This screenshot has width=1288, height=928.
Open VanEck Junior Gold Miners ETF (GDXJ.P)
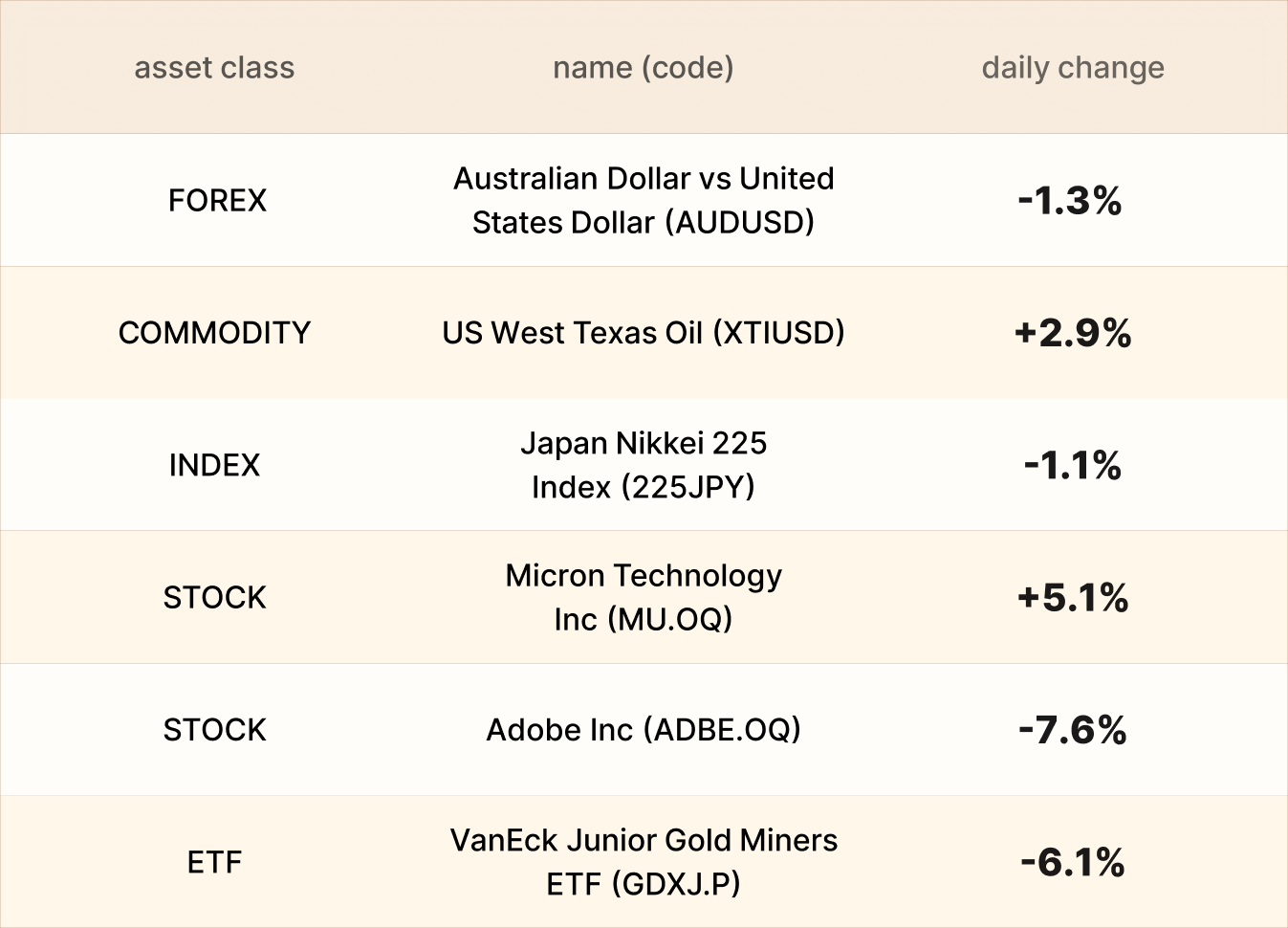point(643,862)
